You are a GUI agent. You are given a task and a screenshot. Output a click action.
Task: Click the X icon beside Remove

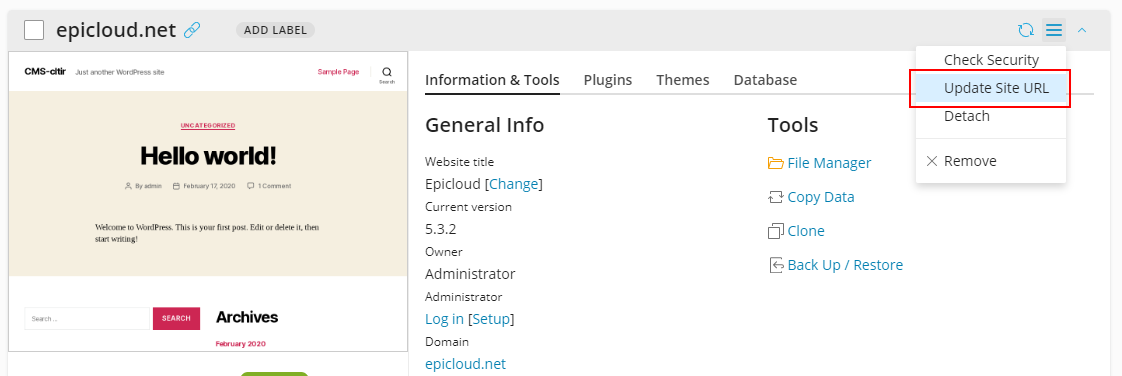pos(932,161)
